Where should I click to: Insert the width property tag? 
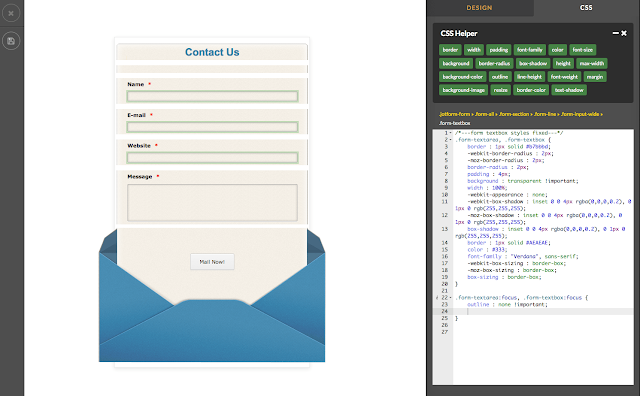click(x=474, y=50)
